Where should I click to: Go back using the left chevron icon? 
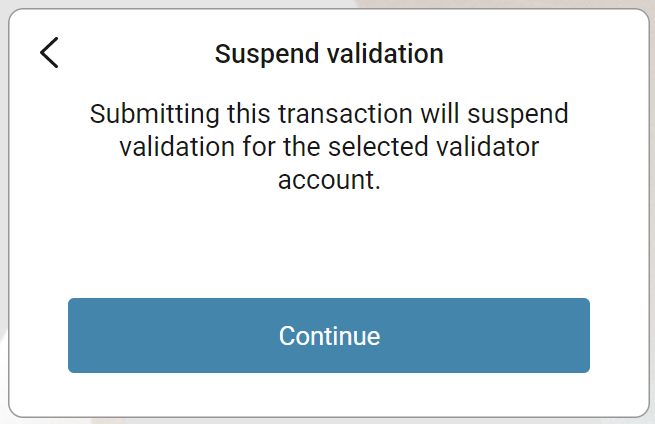tap(49, 53)
